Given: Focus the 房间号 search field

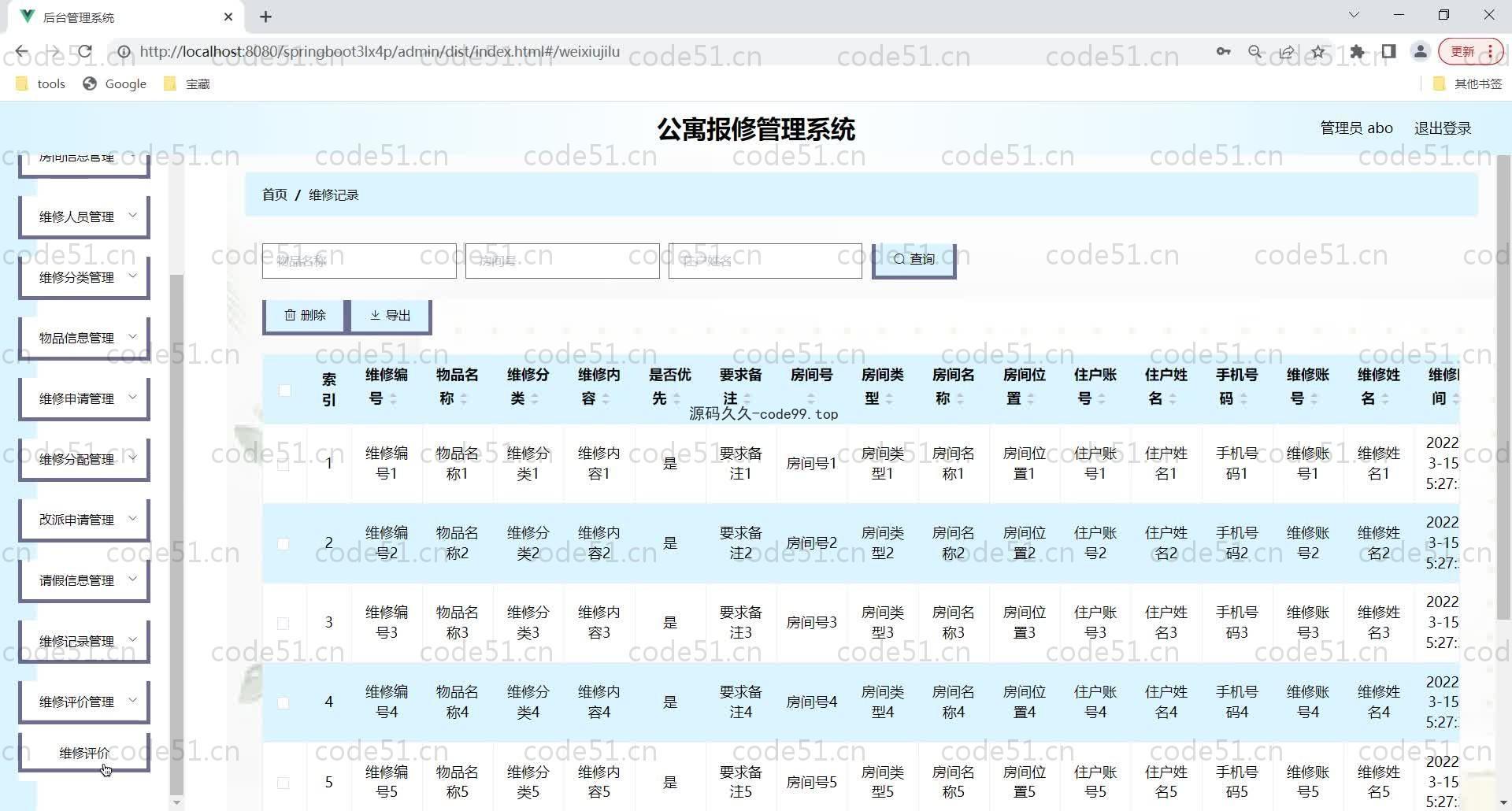Looking at the screenshot, I should (562, 261).
